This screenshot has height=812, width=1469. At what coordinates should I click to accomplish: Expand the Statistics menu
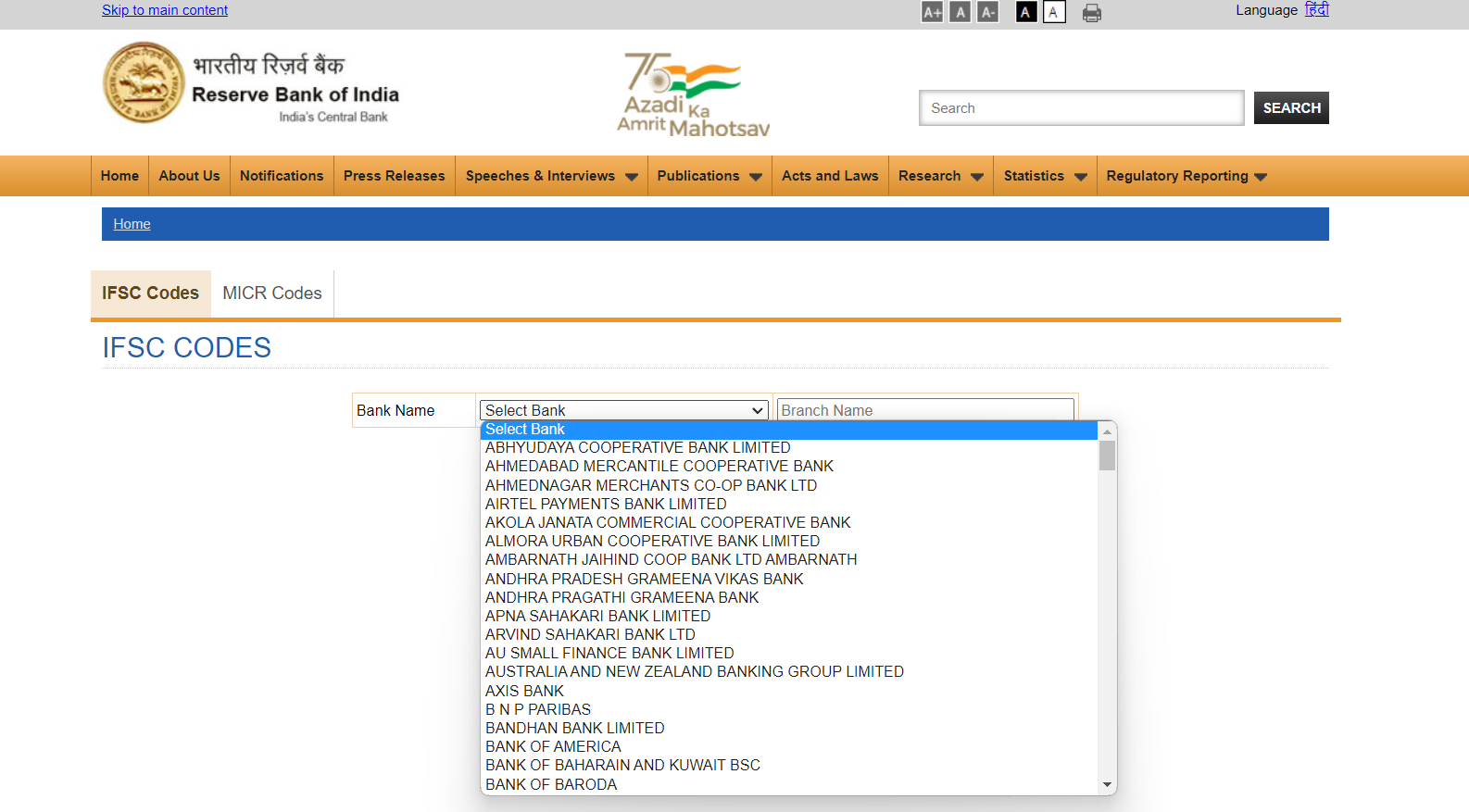(x=1045, y=176)
